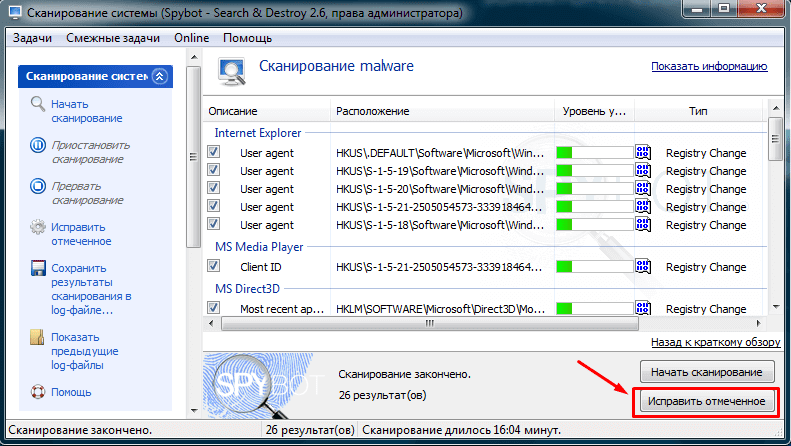The width and height of the screenshot is (791, 446).
Task: Uncheck the User agent entry for HKUS\S-1-5-19
Action: [213, 170]
